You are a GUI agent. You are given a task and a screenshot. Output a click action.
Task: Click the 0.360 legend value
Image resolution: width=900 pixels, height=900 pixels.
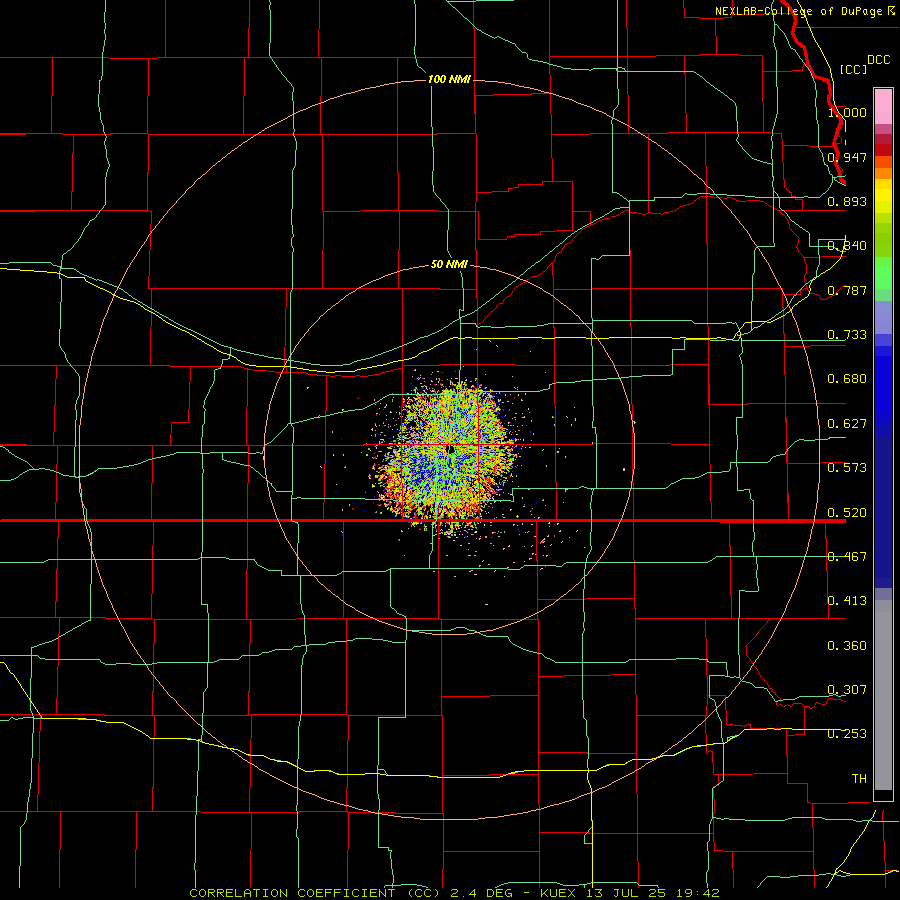click(847, 646)
